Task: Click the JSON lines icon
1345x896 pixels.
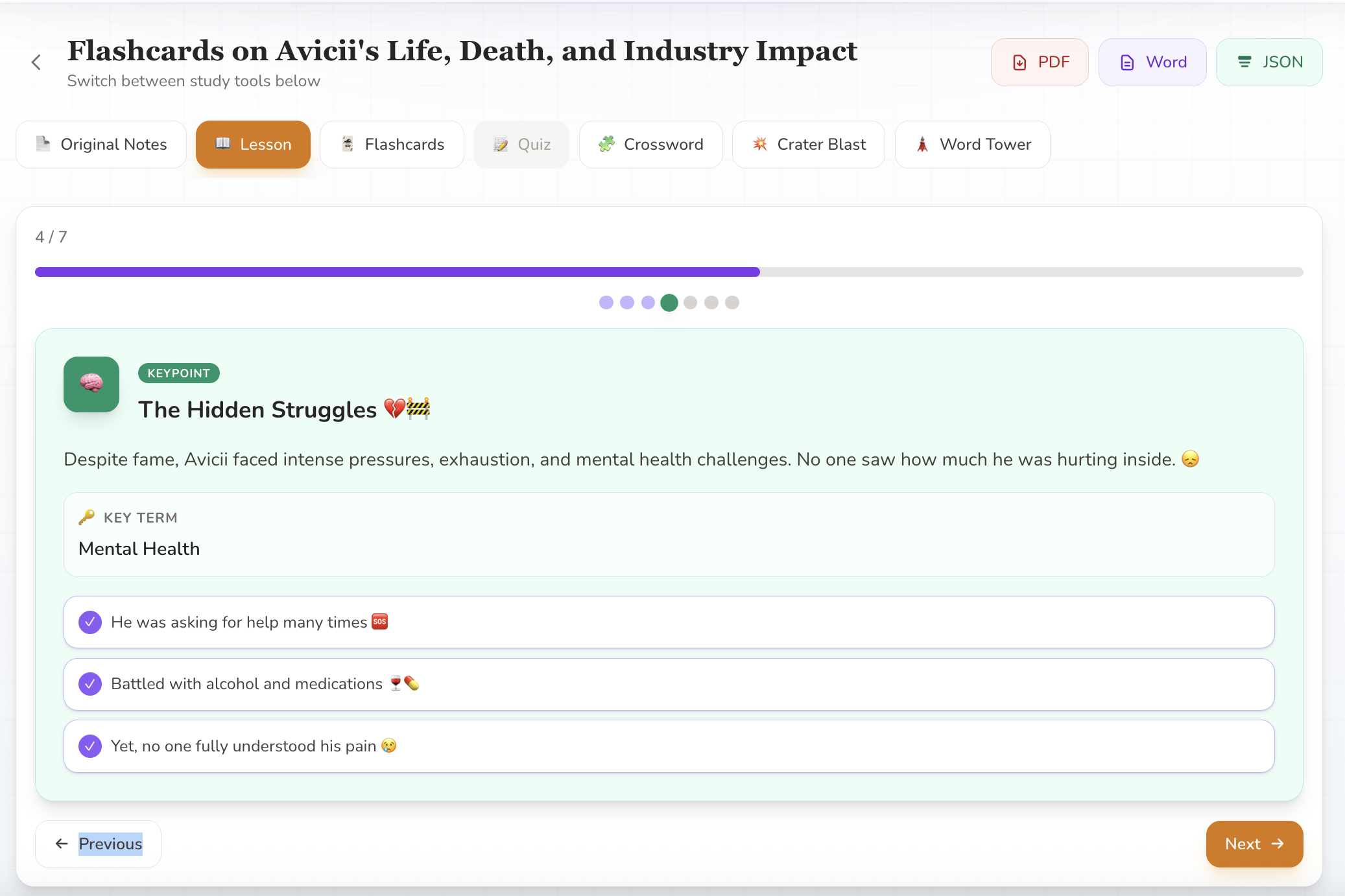Action: (x=1244, y=62)
